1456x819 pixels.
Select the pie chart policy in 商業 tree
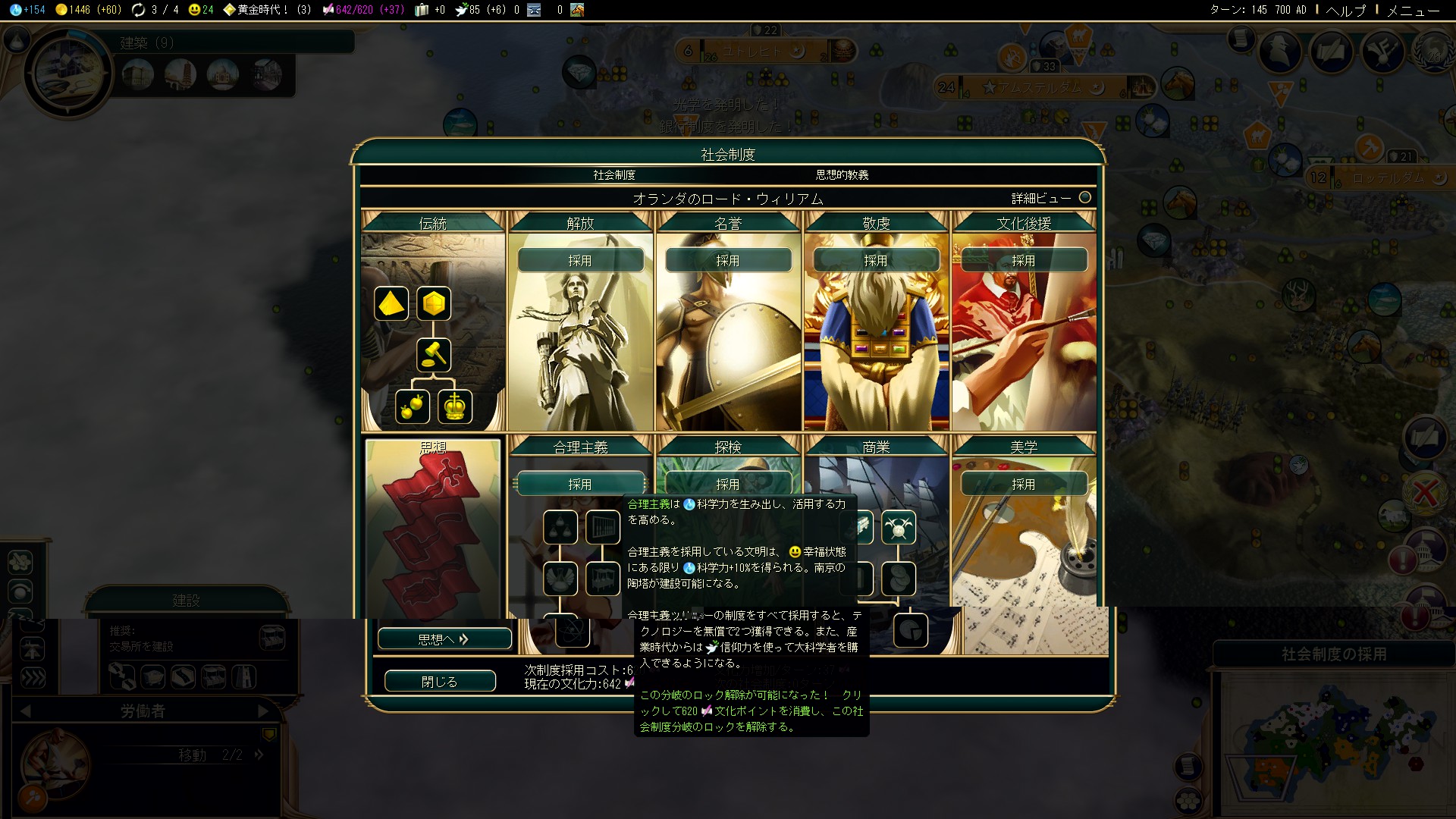coord(910,630)
